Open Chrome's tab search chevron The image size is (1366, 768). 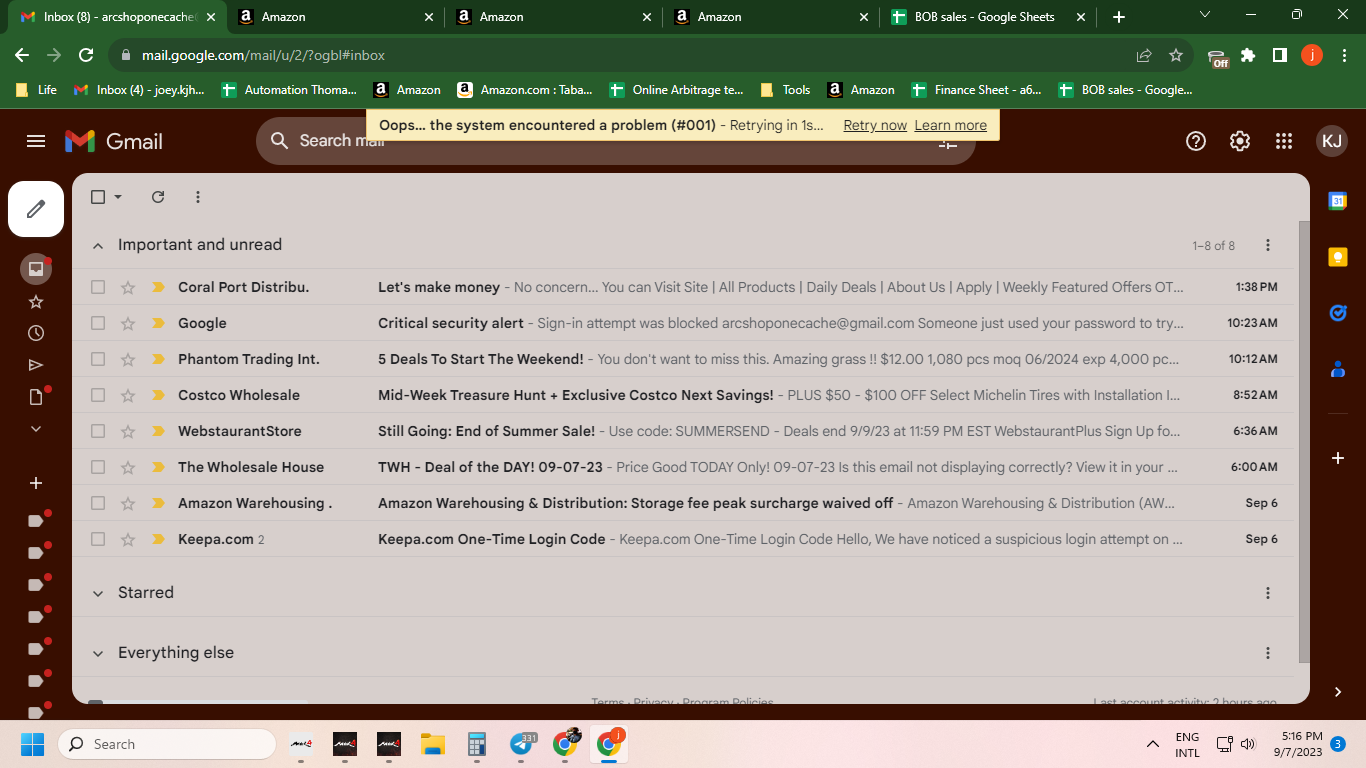(1205, 15)
